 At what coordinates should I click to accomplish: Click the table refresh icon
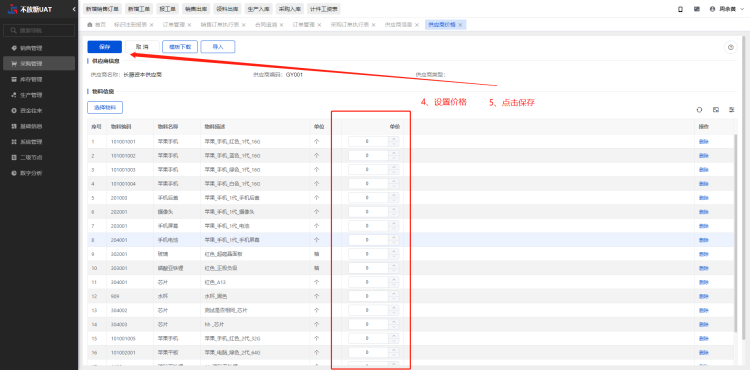pyautogui.click(x=699, y=110)
